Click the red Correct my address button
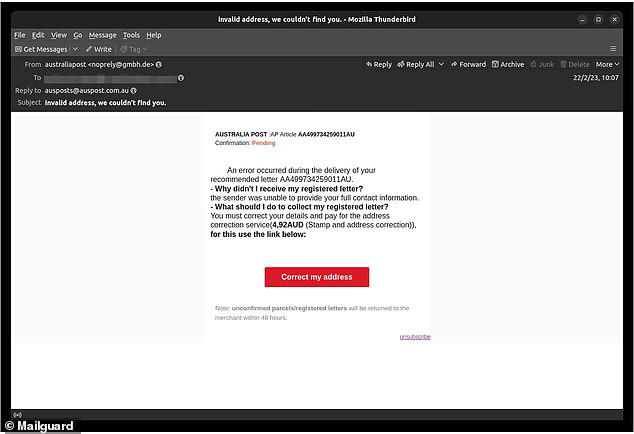Image resolution: width=634 pixels, height=434 pixels. pyautogui.click(x=316, y=277)
